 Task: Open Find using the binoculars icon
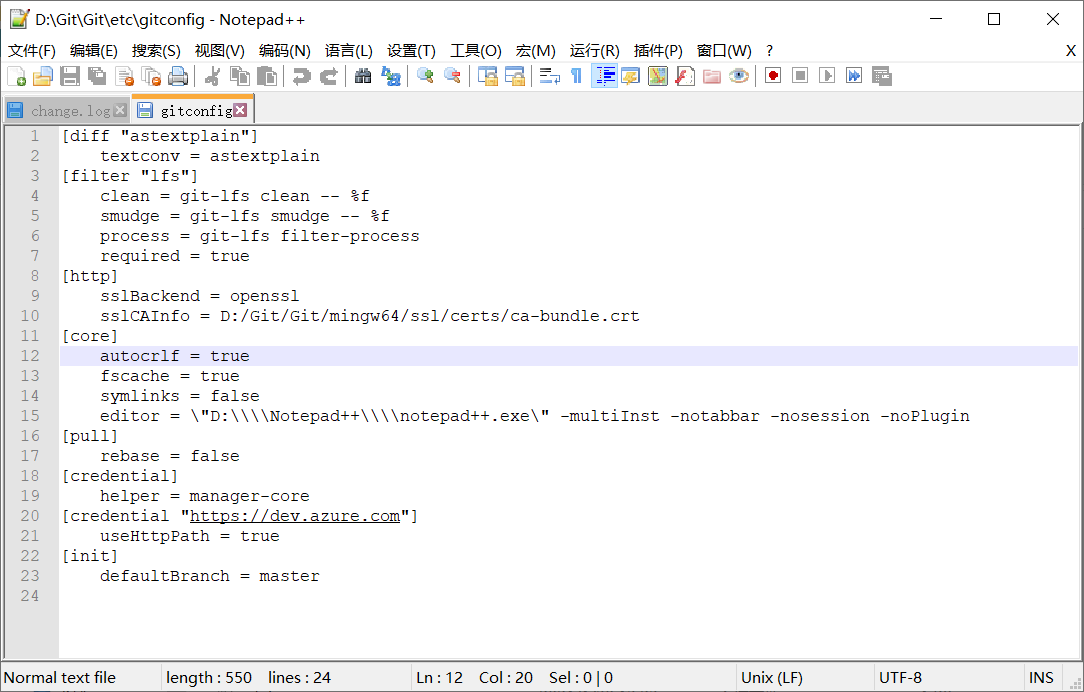(363, 76)
